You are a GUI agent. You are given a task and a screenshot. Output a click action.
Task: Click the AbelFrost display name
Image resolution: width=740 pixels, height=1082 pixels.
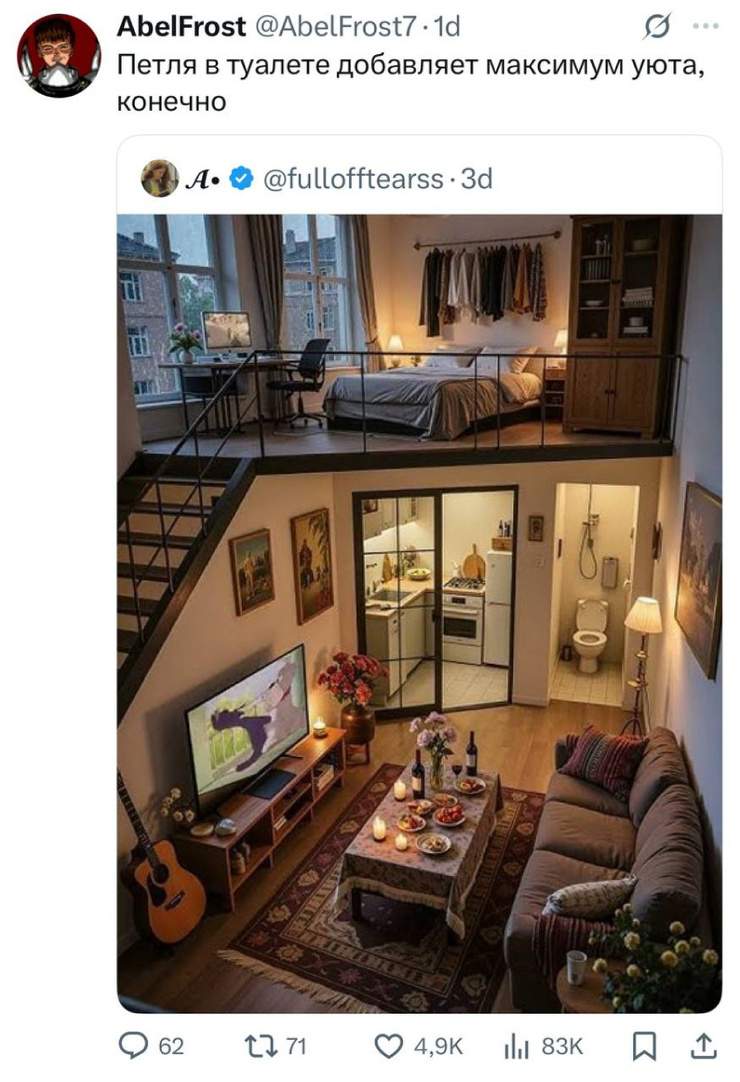182,27
